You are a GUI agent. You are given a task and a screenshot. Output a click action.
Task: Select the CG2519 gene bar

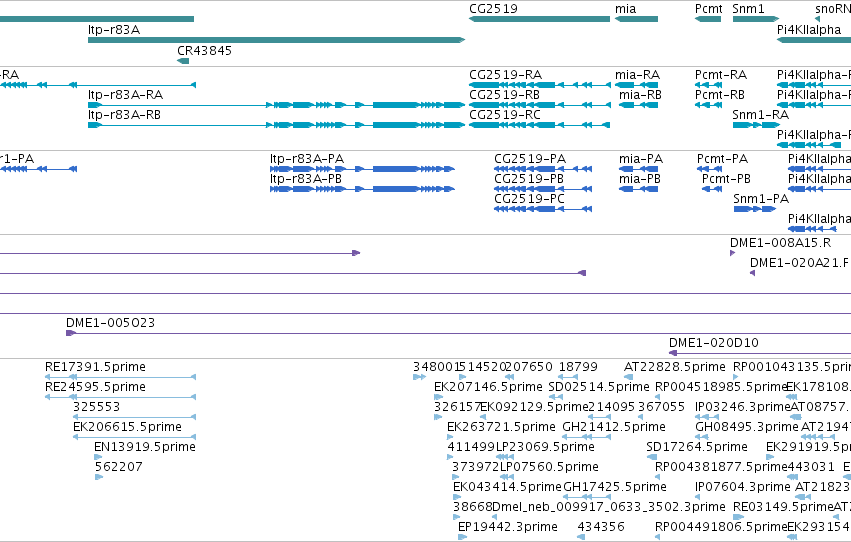[x=539, y=19]
